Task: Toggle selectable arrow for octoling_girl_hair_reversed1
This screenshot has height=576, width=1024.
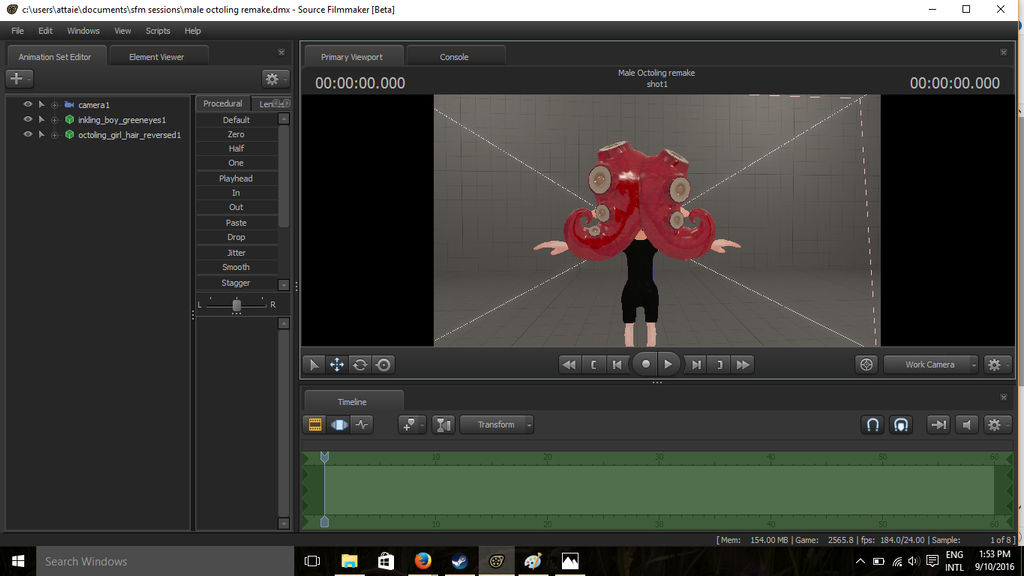Action: tap(41, 135)
